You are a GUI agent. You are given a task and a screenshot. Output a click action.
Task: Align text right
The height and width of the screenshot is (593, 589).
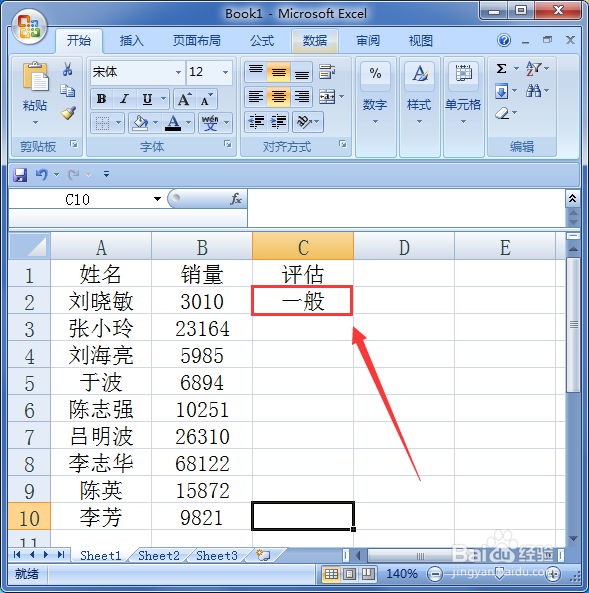(x=301, y=96)
